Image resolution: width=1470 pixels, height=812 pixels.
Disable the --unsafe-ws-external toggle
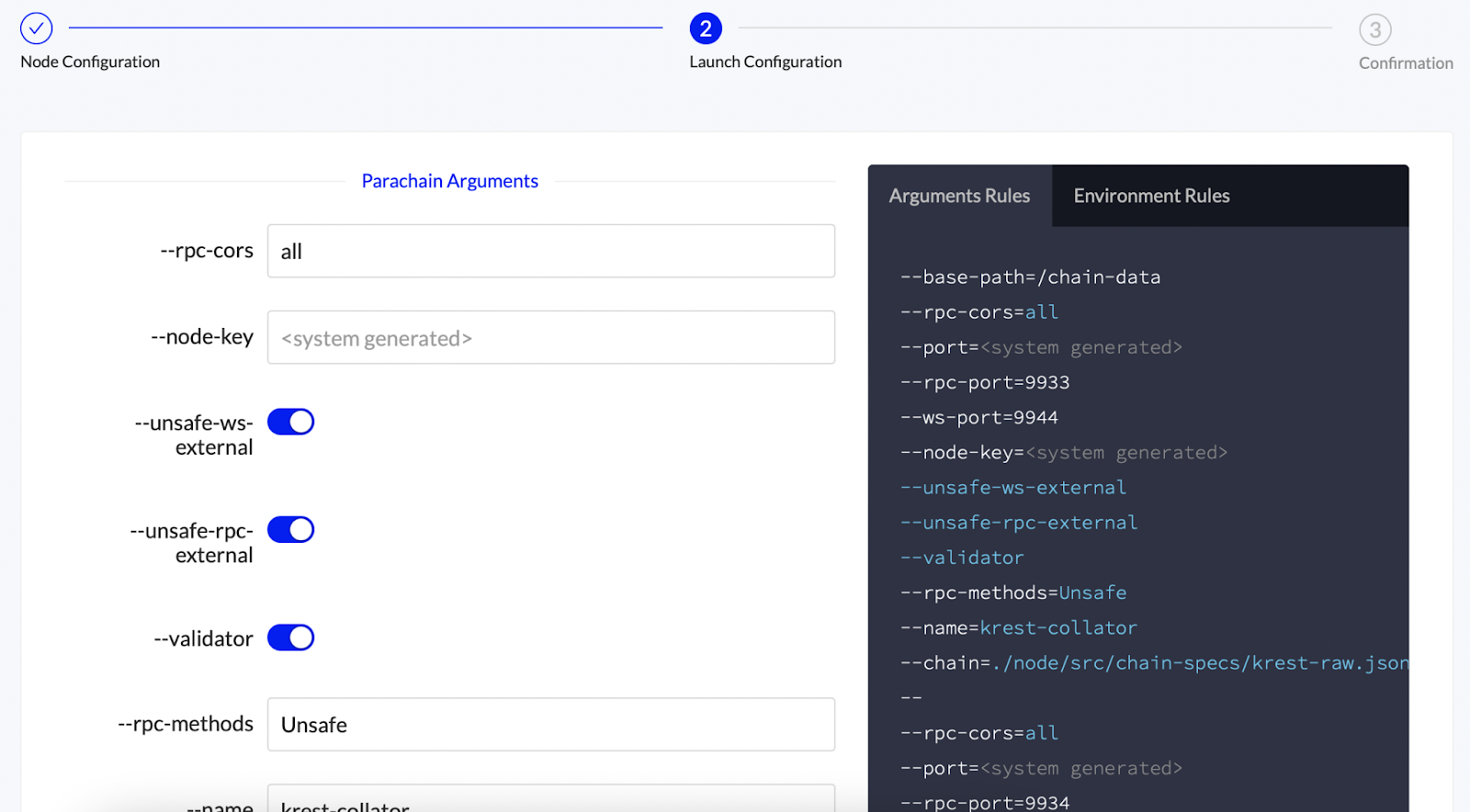pos(290,422)
